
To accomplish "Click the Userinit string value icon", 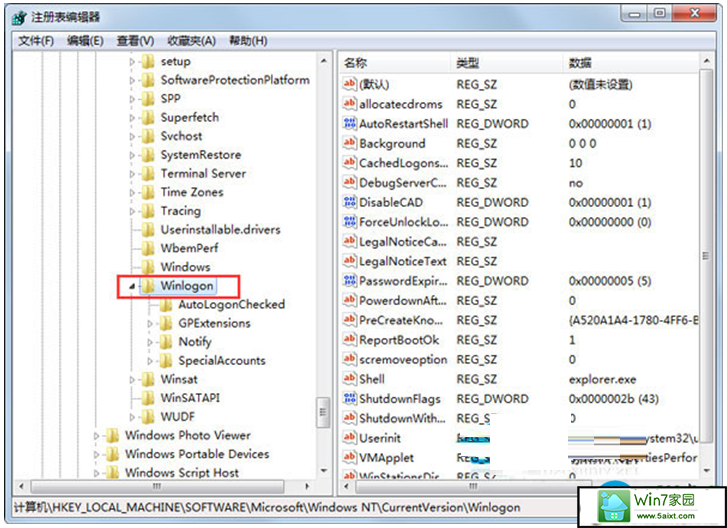I will [350, 438].
